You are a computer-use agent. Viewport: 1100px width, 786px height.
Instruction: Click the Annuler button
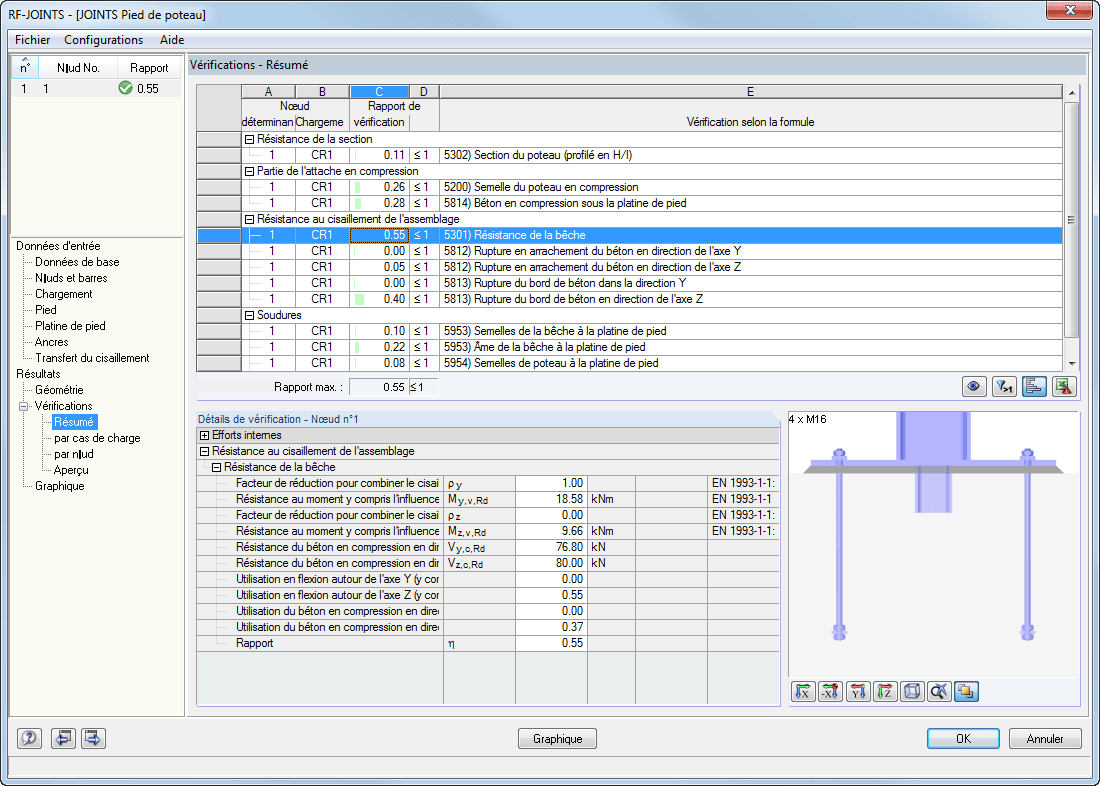tap(1045, 738)
